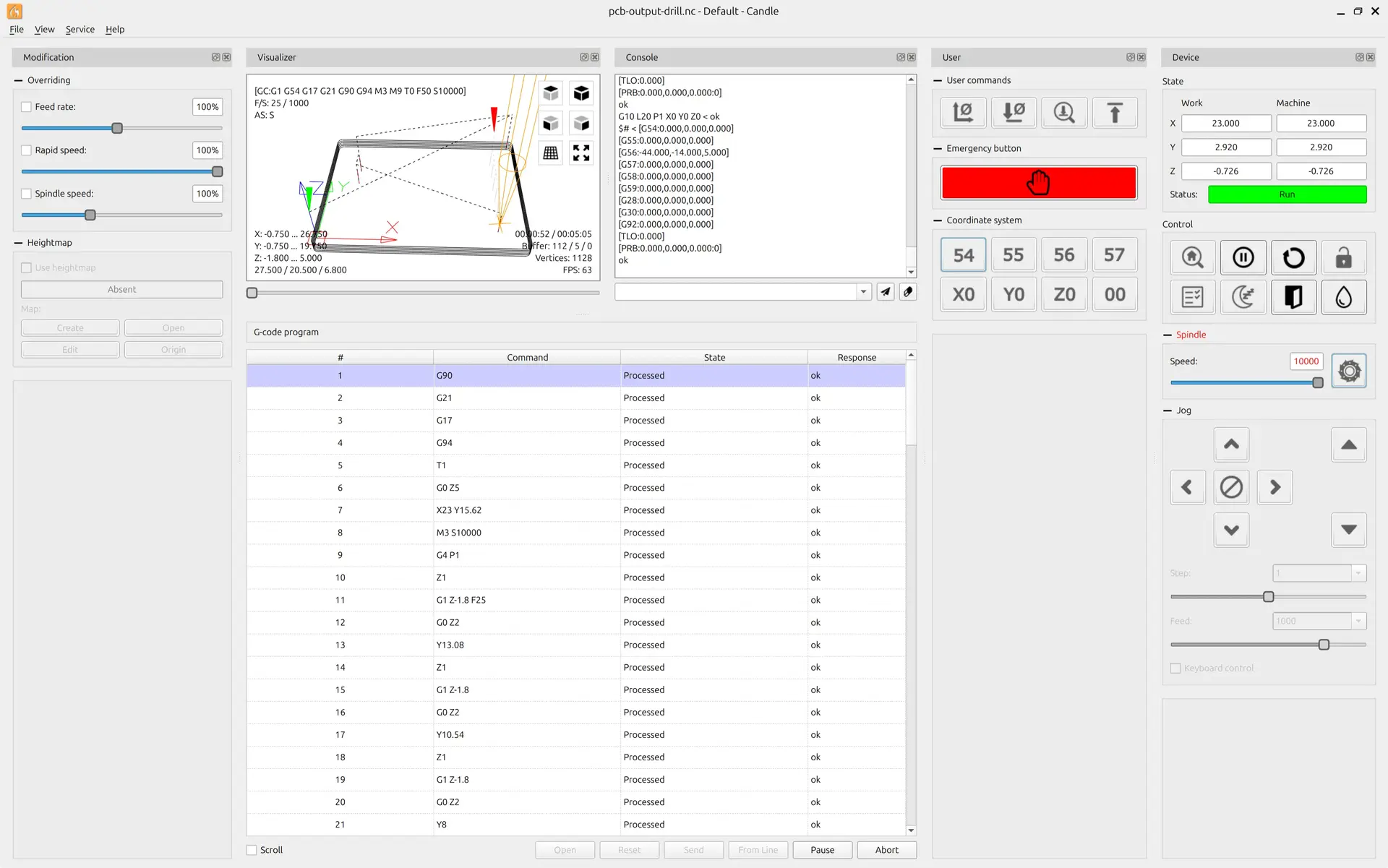Open the Service menu

[x=80, y=30]
